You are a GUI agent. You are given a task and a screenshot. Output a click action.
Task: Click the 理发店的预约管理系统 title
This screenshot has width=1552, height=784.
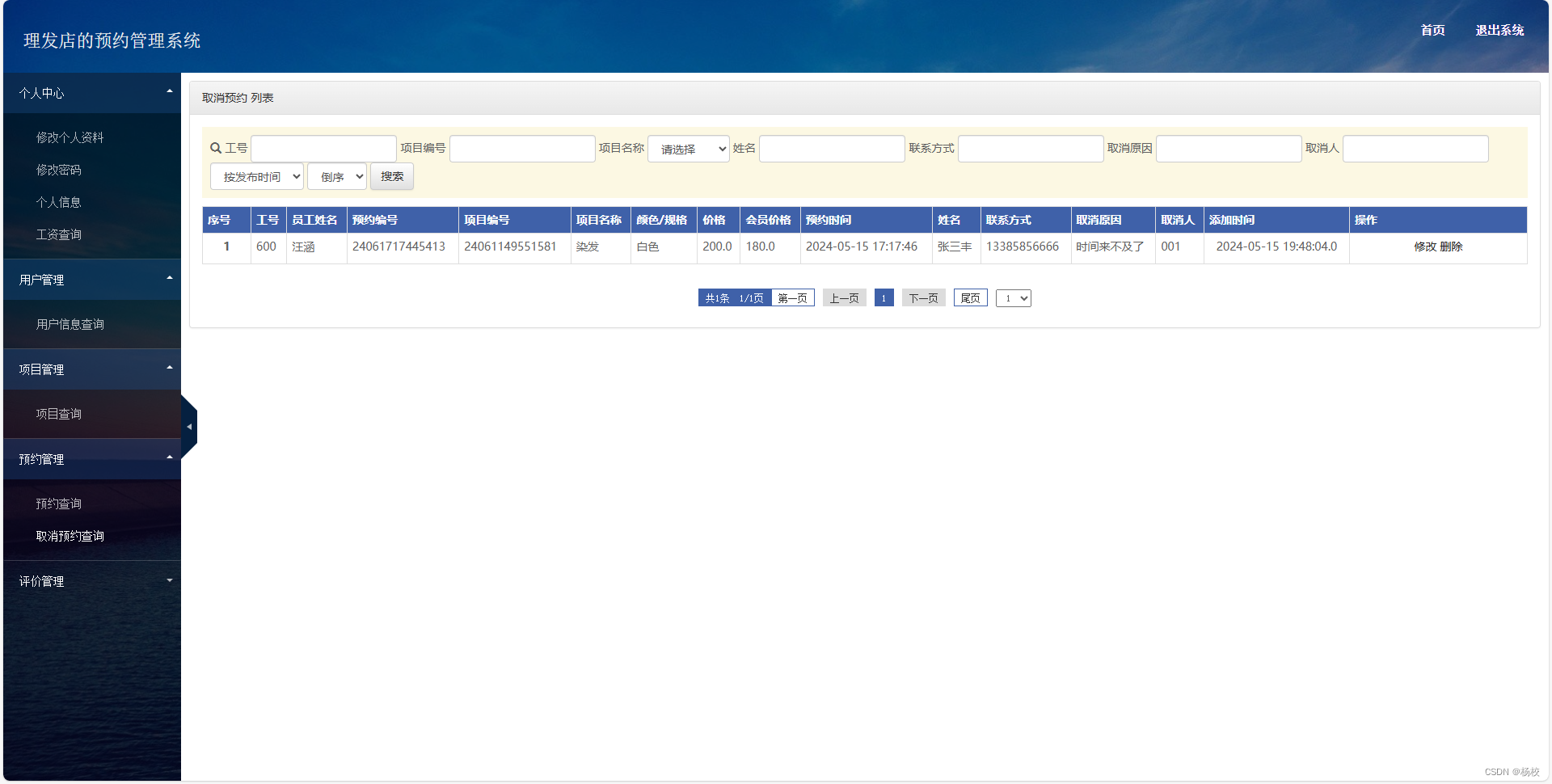point(112,40)
